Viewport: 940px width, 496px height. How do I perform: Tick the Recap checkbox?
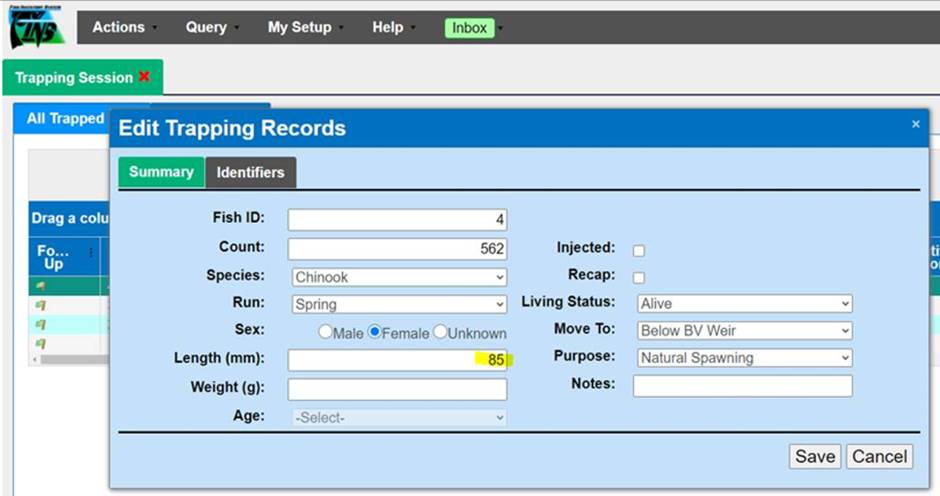point(639,277)
